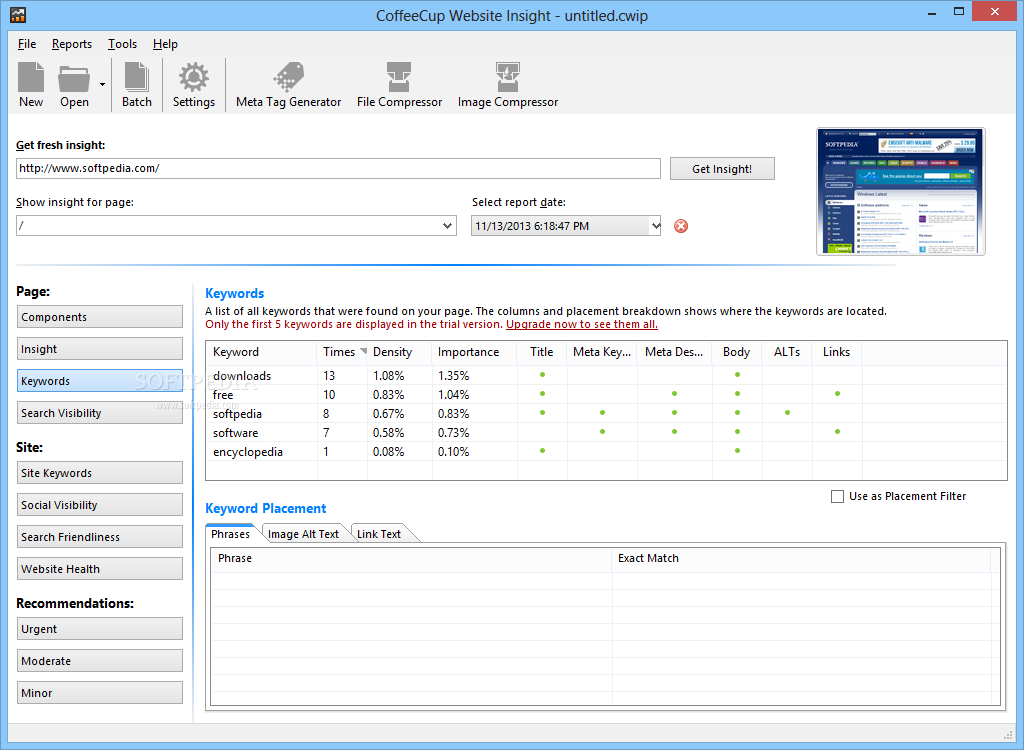Click the Get Insight! button
This screenshot has height=750, width=1024.
[x=722, y=169]
